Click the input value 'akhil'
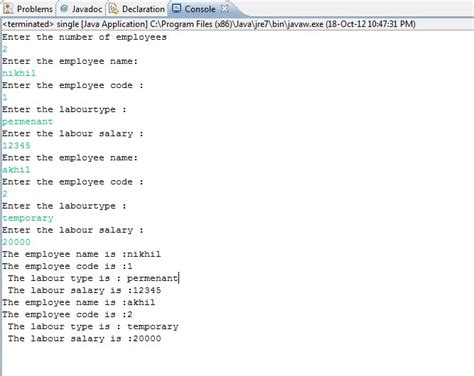The height and width of the screenshot is (376, 474). 16,170
